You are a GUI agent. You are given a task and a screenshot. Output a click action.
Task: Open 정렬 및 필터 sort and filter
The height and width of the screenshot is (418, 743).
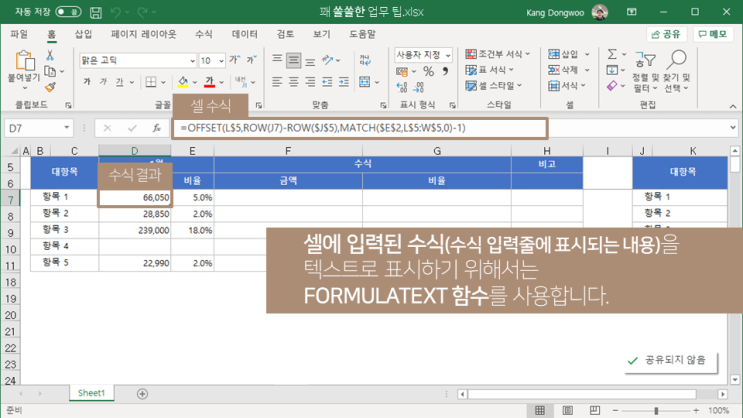pos(645,71)
